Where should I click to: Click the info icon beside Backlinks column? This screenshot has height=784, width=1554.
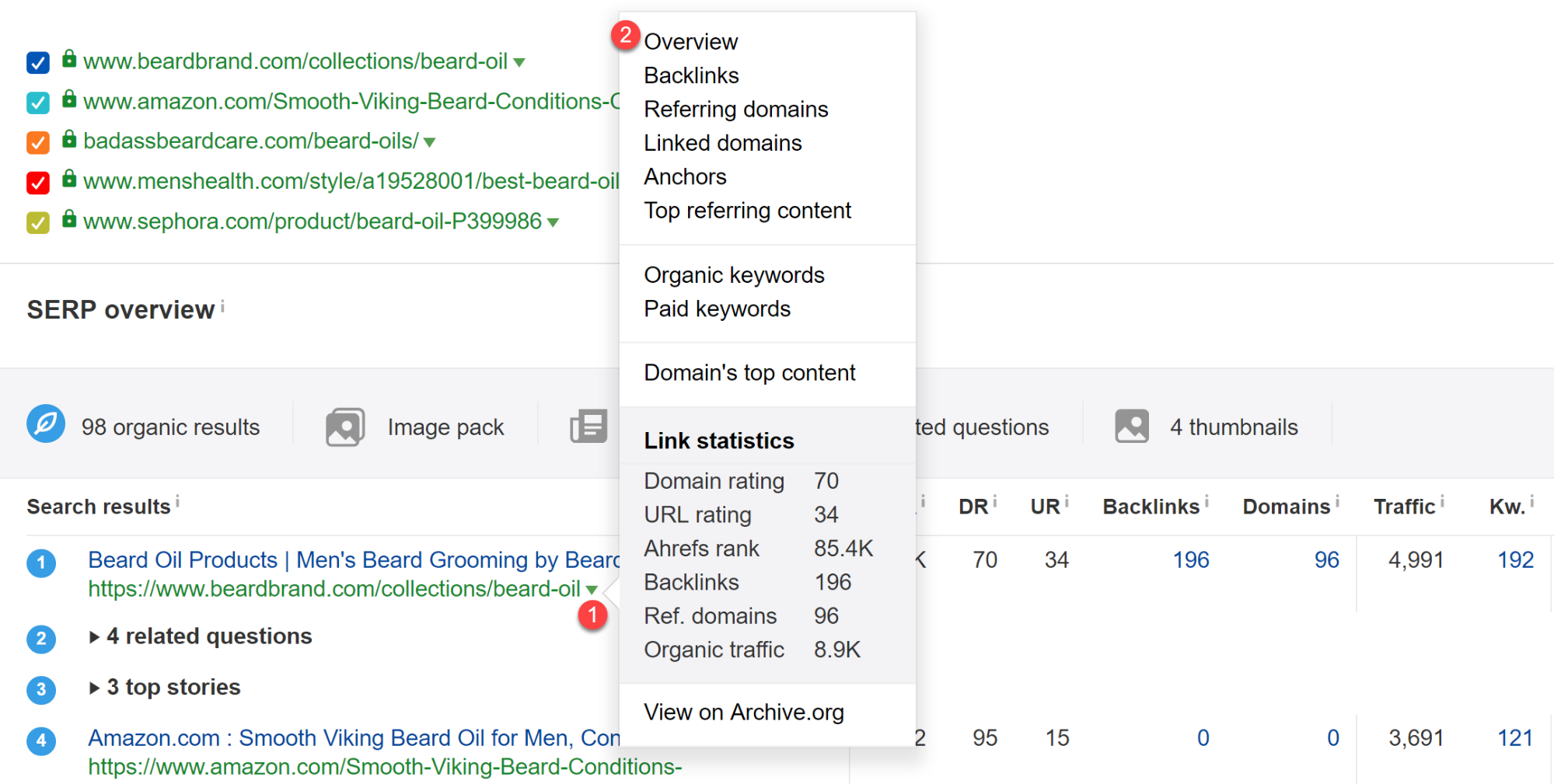tap(1207, 503)
